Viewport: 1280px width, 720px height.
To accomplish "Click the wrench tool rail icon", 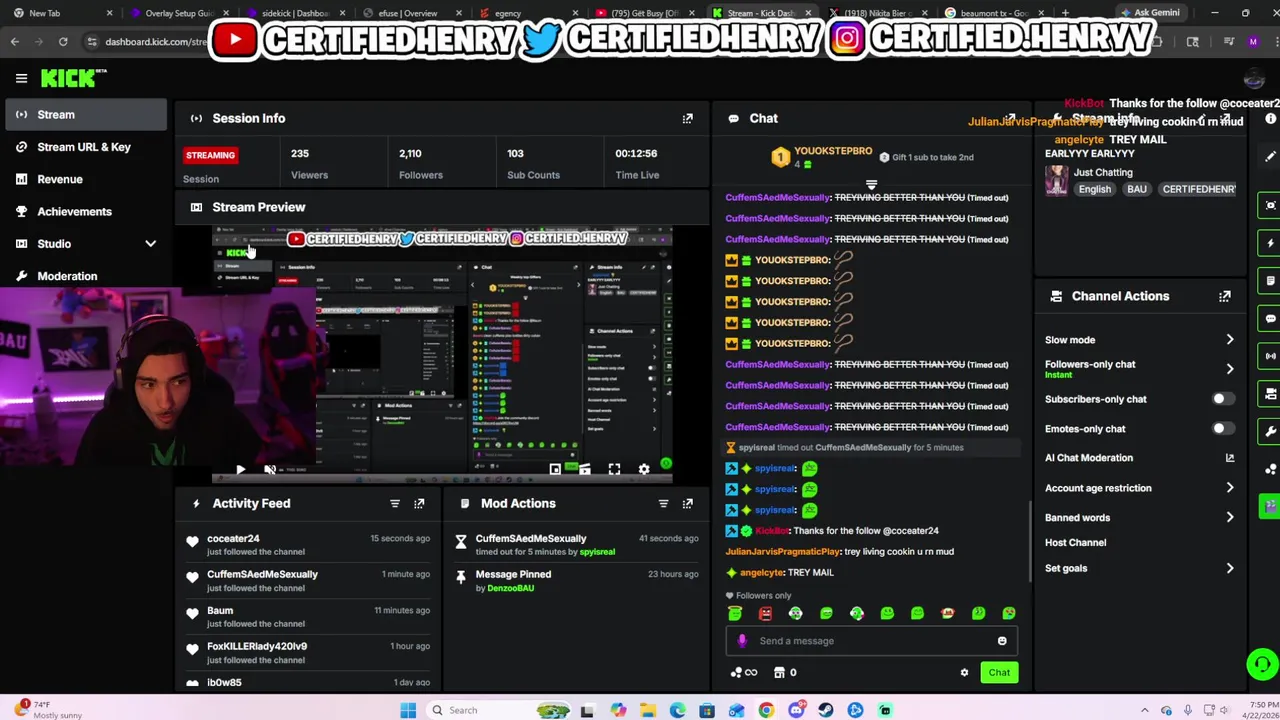I will coord(1270,431).
